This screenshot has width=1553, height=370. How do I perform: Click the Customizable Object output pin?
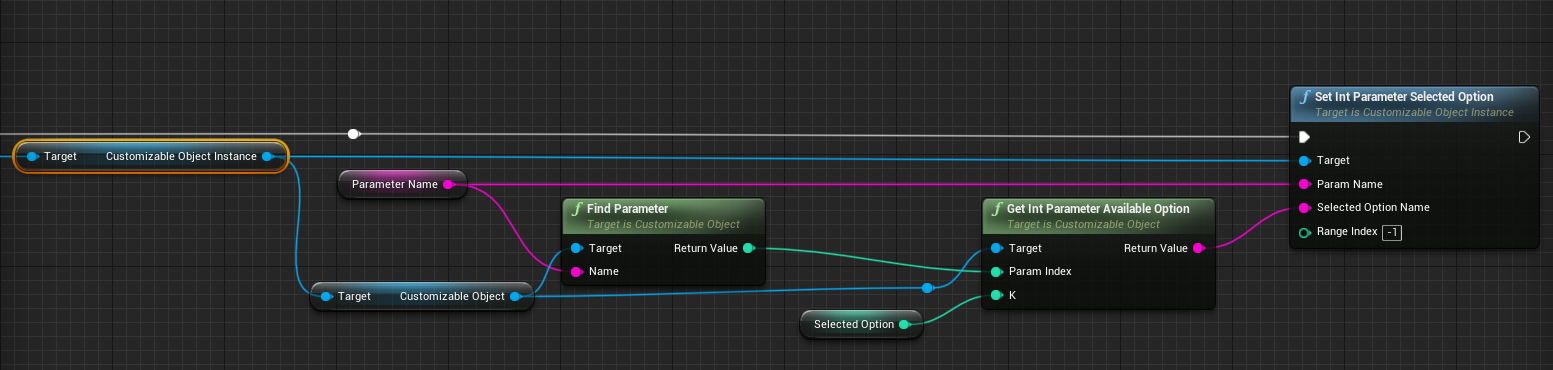(x=515, y=296)
